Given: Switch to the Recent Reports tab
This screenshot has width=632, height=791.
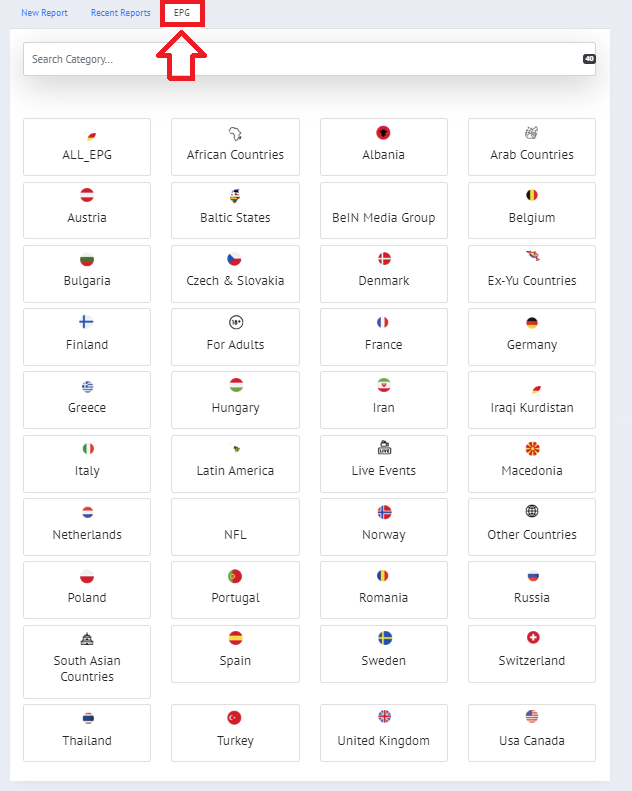Looking at the screenshot, I should pyautogui.click(x=120, y=13).
